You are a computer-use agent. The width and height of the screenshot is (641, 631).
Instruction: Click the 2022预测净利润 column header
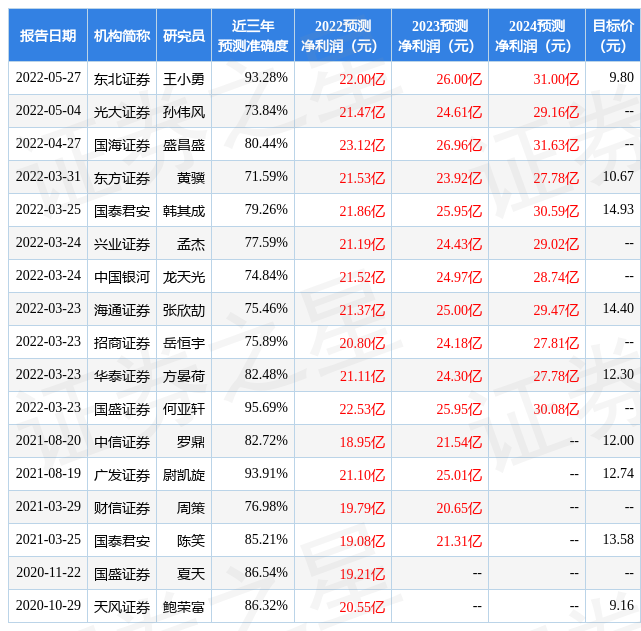pos(343,36)
